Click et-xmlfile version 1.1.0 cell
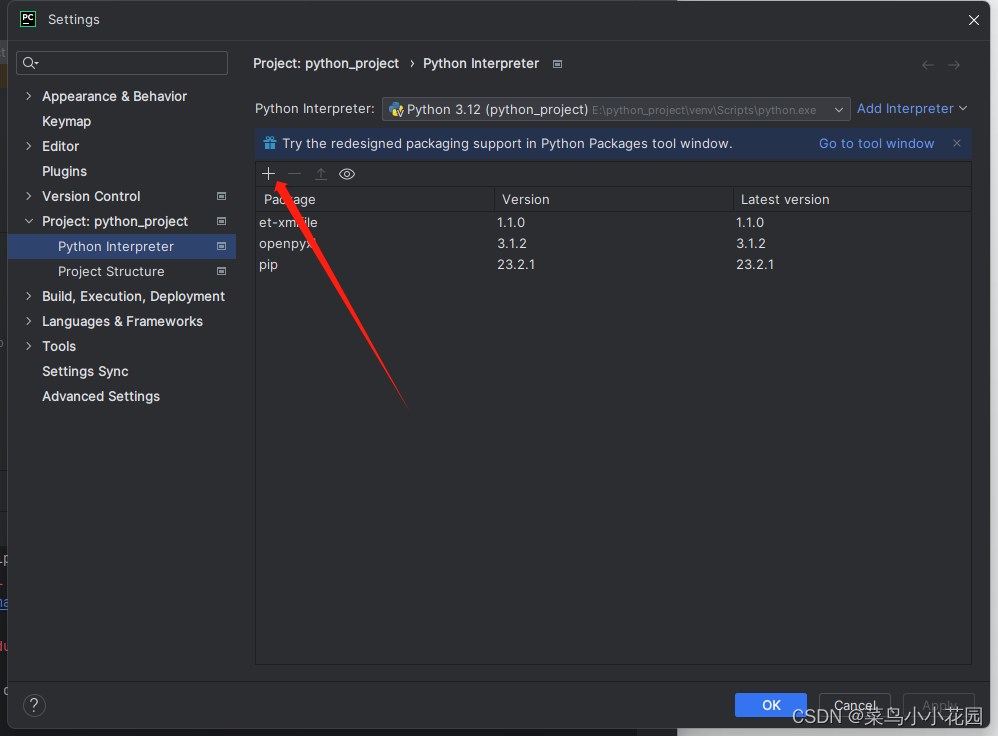Image resolution: width=998 pixels, height=736 pixels. [510, 222]
